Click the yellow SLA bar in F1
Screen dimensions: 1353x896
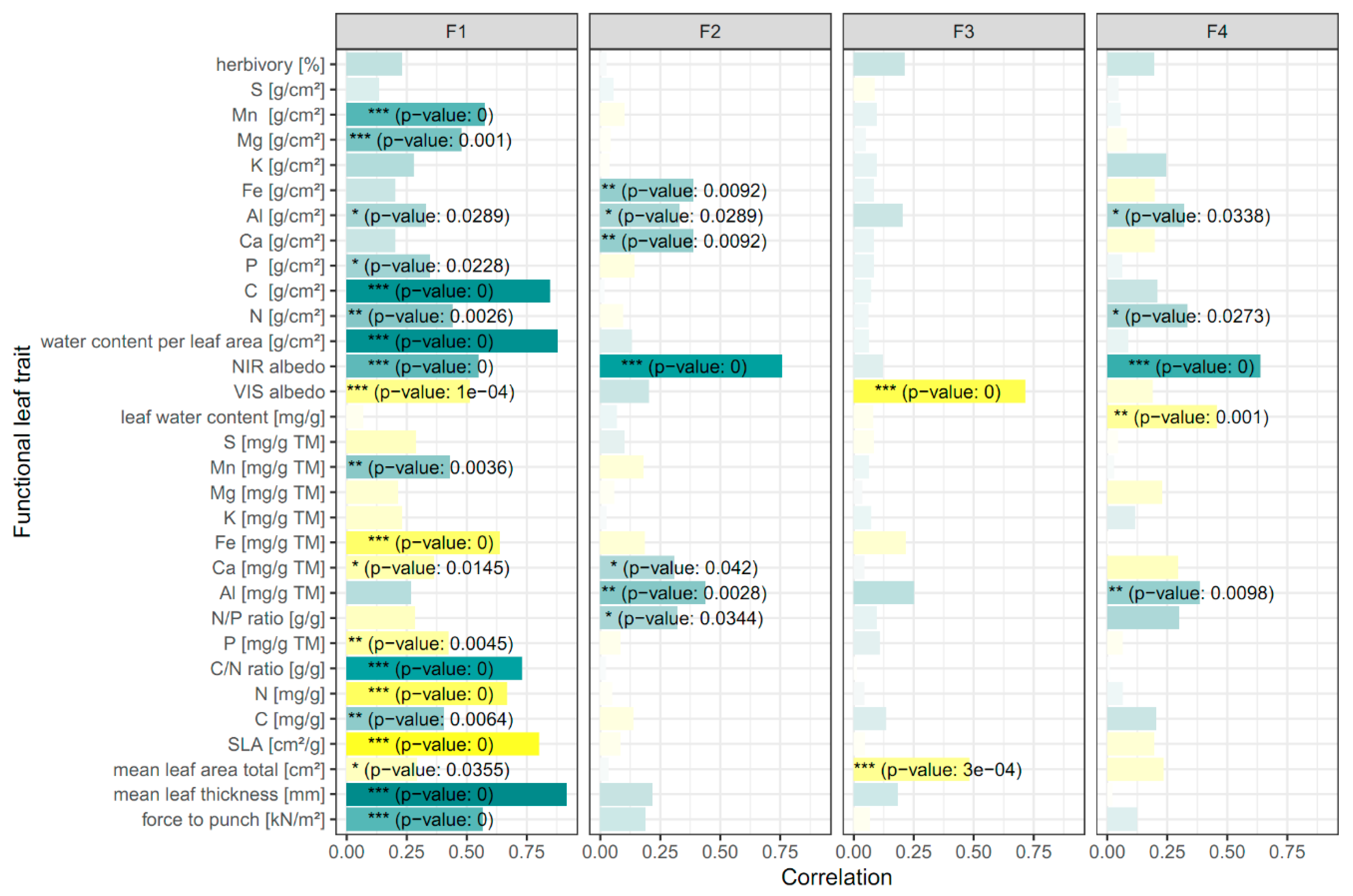click(x=442, y=744)
